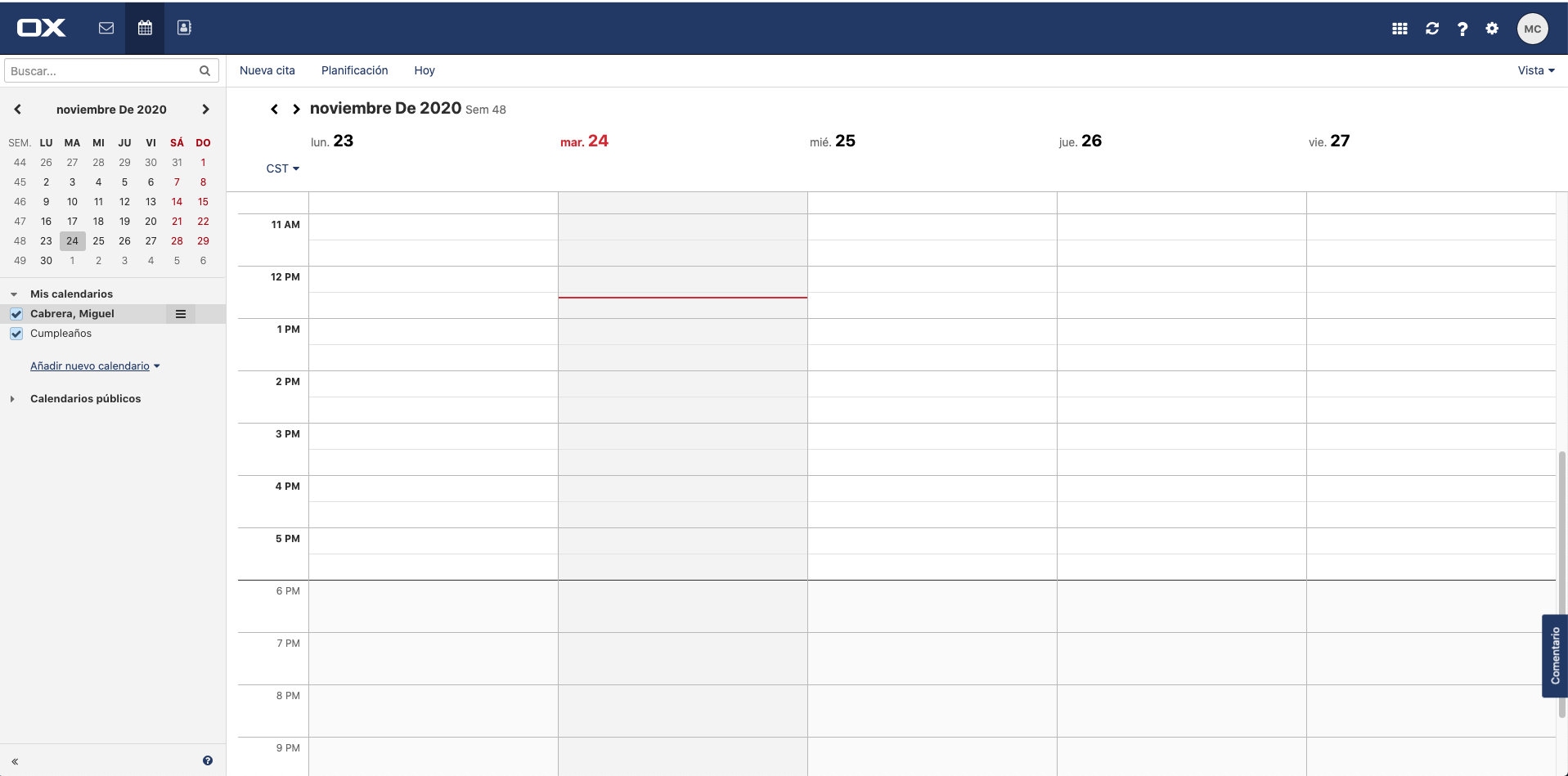The height and width of the screenshot is (776, 1568).
Task: Click Nueva cita to create appointment
Action: [x=267, y=70]
